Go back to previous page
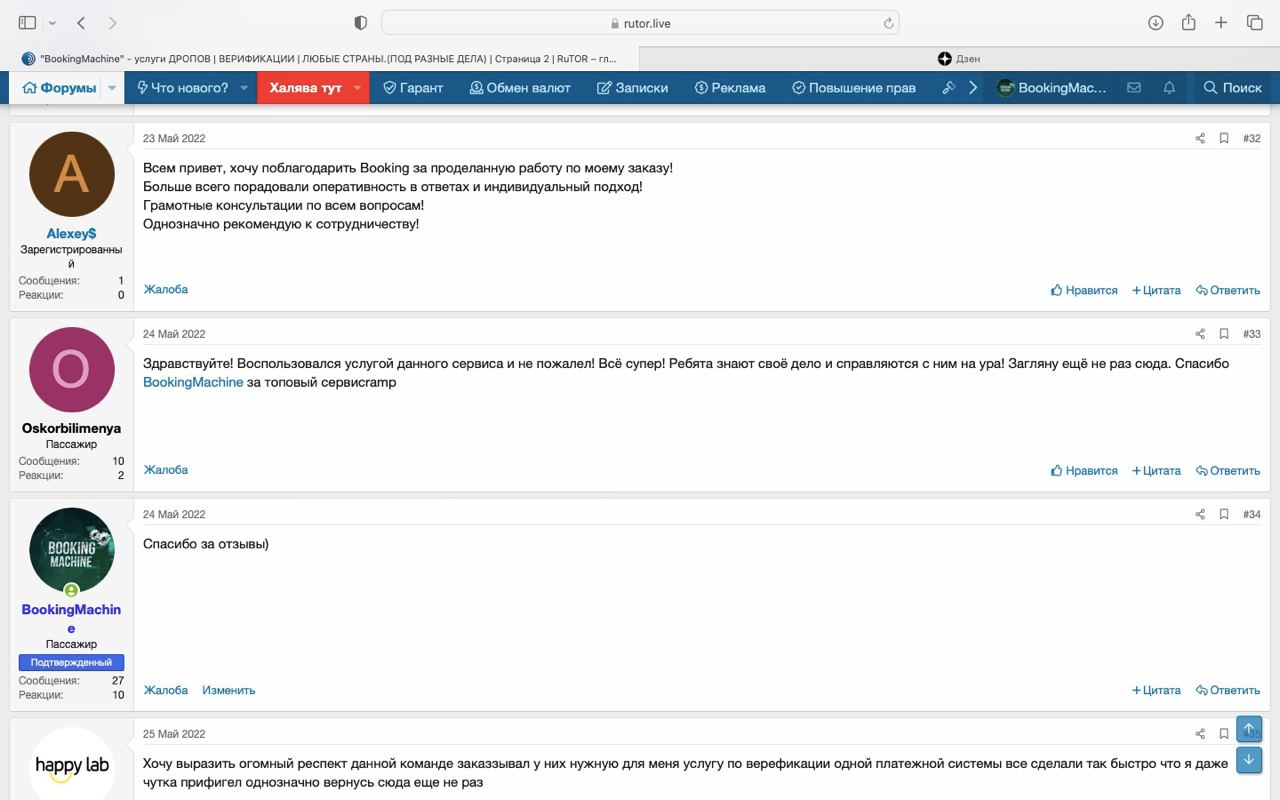This screenshot has width=1280, height=800. coord(81,22)
